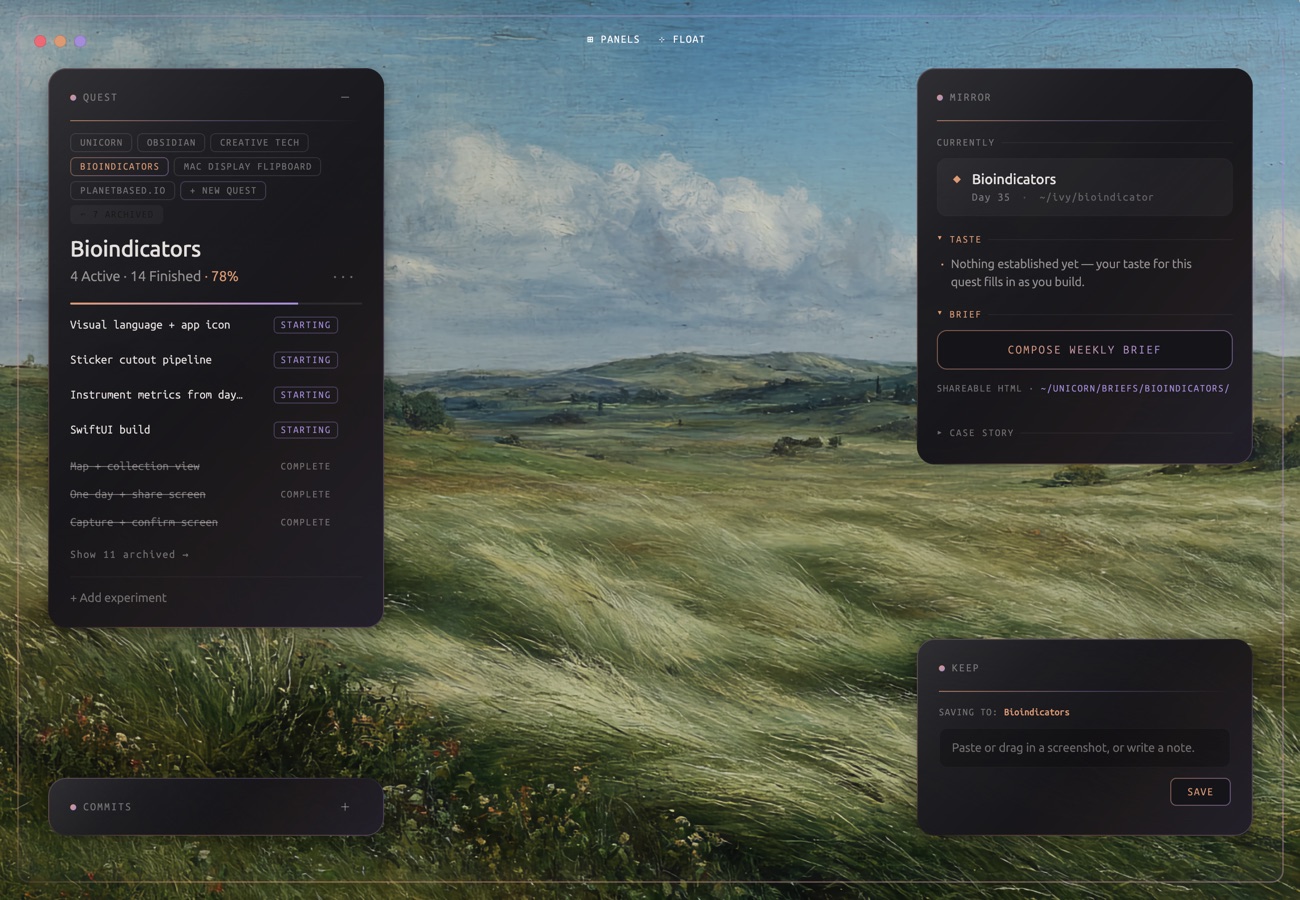This screenshot has height=900, width=1300.
Task: Click the Saving To Bioindicators label
Action: [1004, 712]
